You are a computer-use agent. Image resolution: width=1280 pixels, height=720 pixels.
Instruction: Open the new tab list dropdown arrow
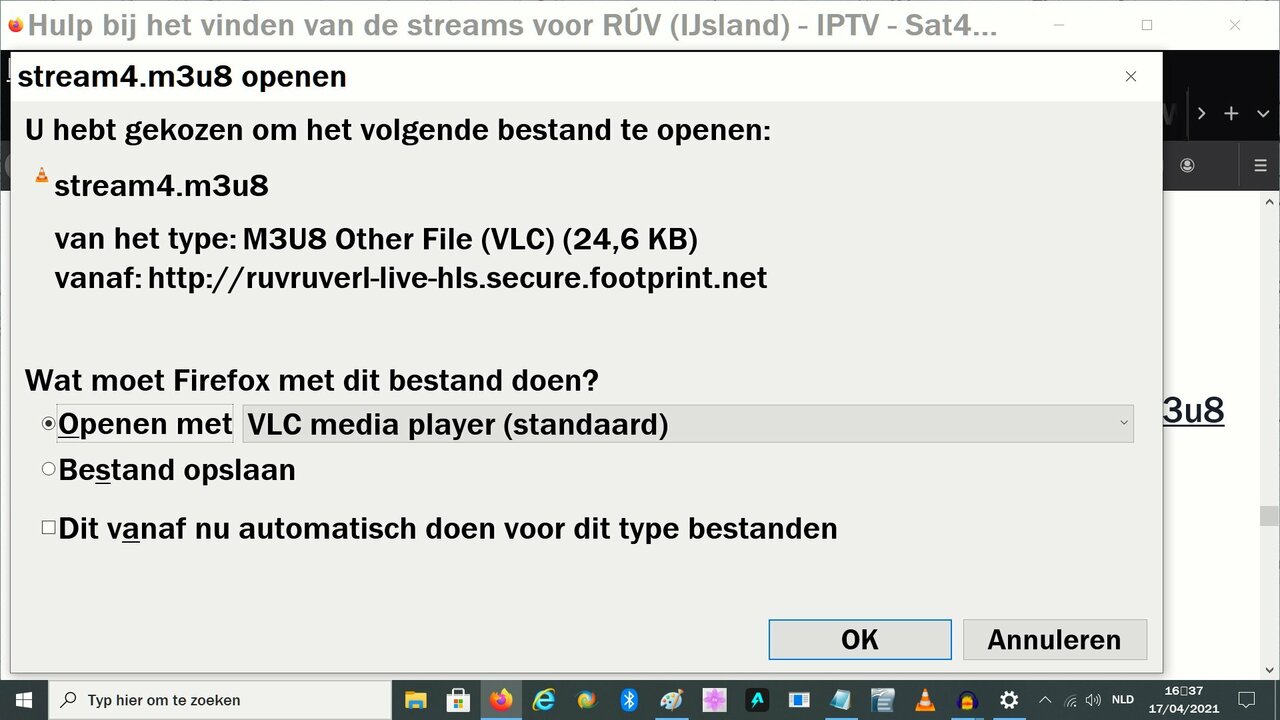(x=1264, y=113)
